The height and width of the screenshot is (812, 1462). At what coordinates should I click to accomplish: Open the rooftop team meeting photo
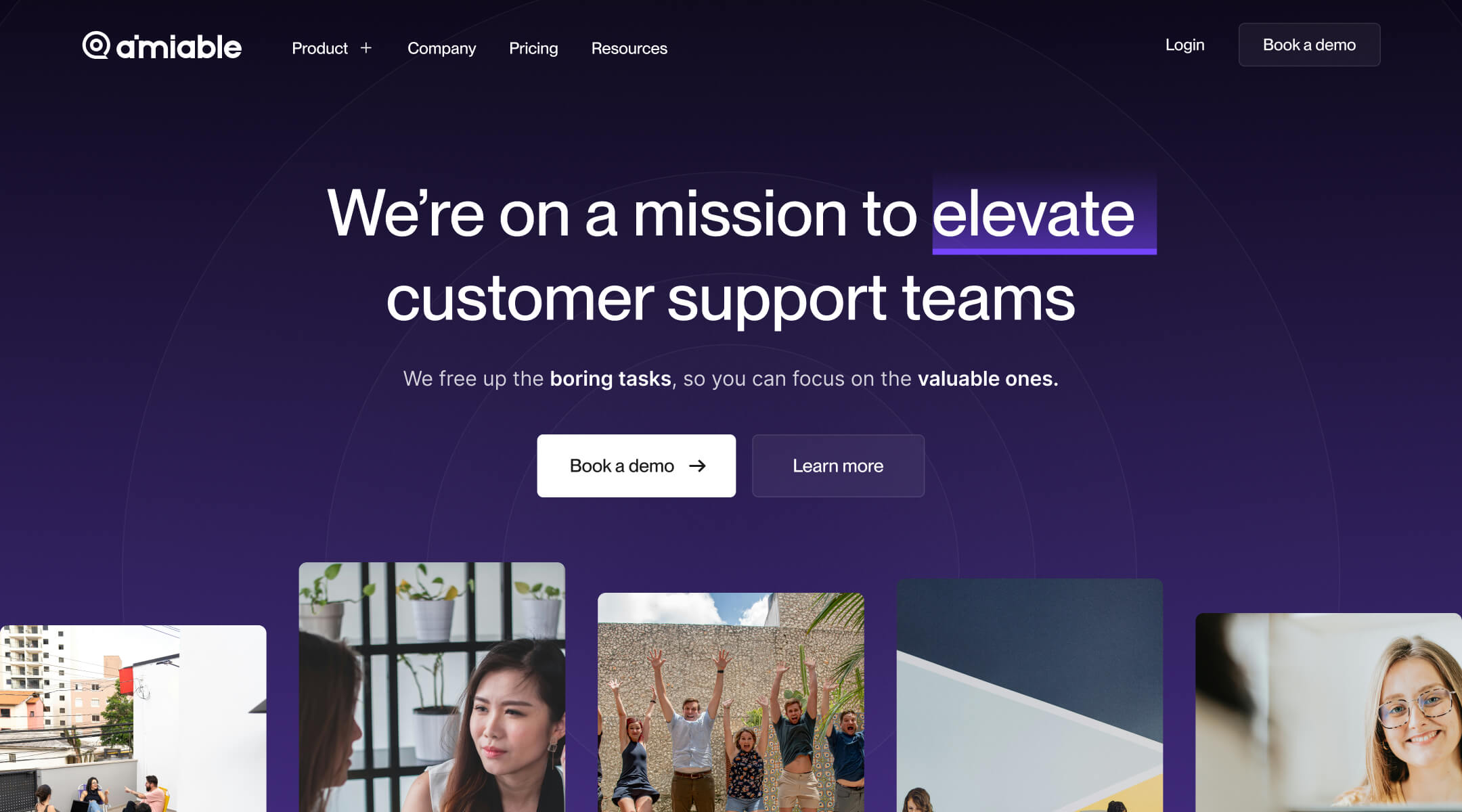(x=133, y=719)
